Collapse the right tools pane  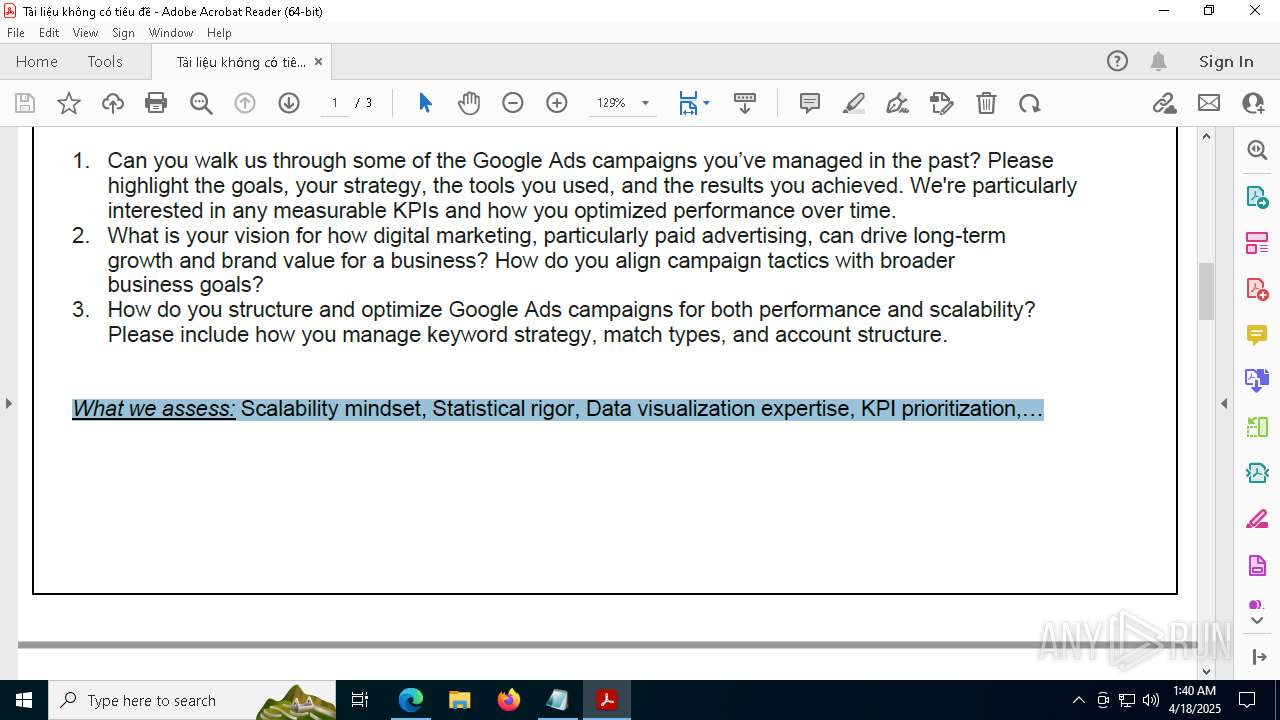(1224, 403)
